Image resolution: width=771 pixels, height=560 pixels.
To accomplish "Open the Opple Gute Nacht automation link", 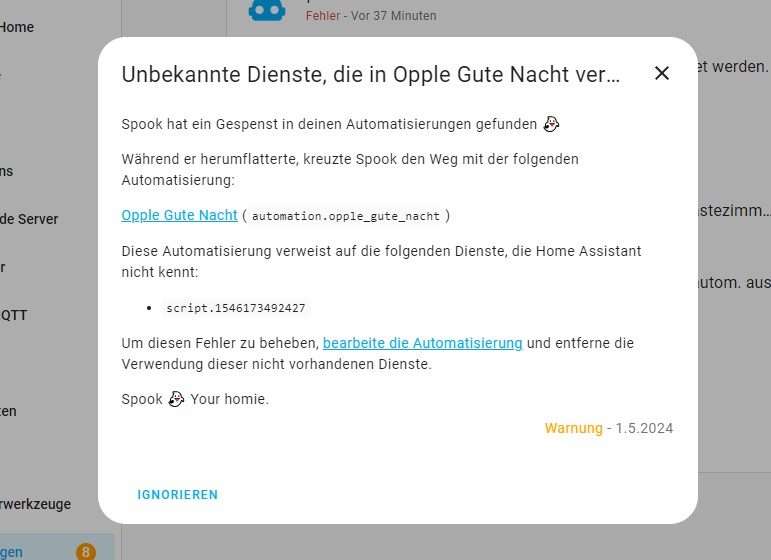I will pos(179,215).
